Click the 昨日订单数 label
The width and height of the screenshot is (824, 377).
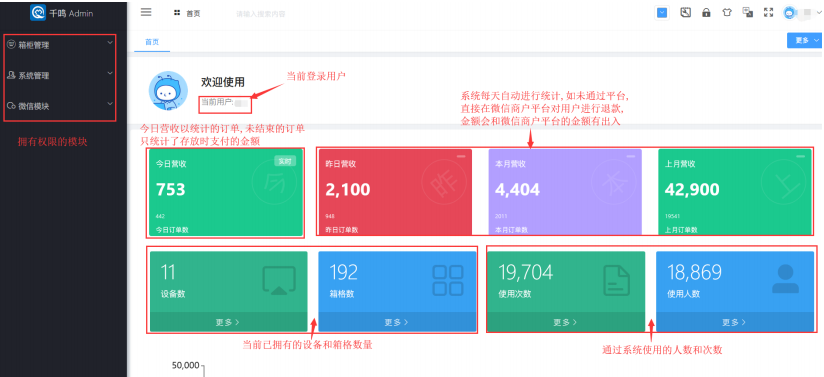(342, 230)
